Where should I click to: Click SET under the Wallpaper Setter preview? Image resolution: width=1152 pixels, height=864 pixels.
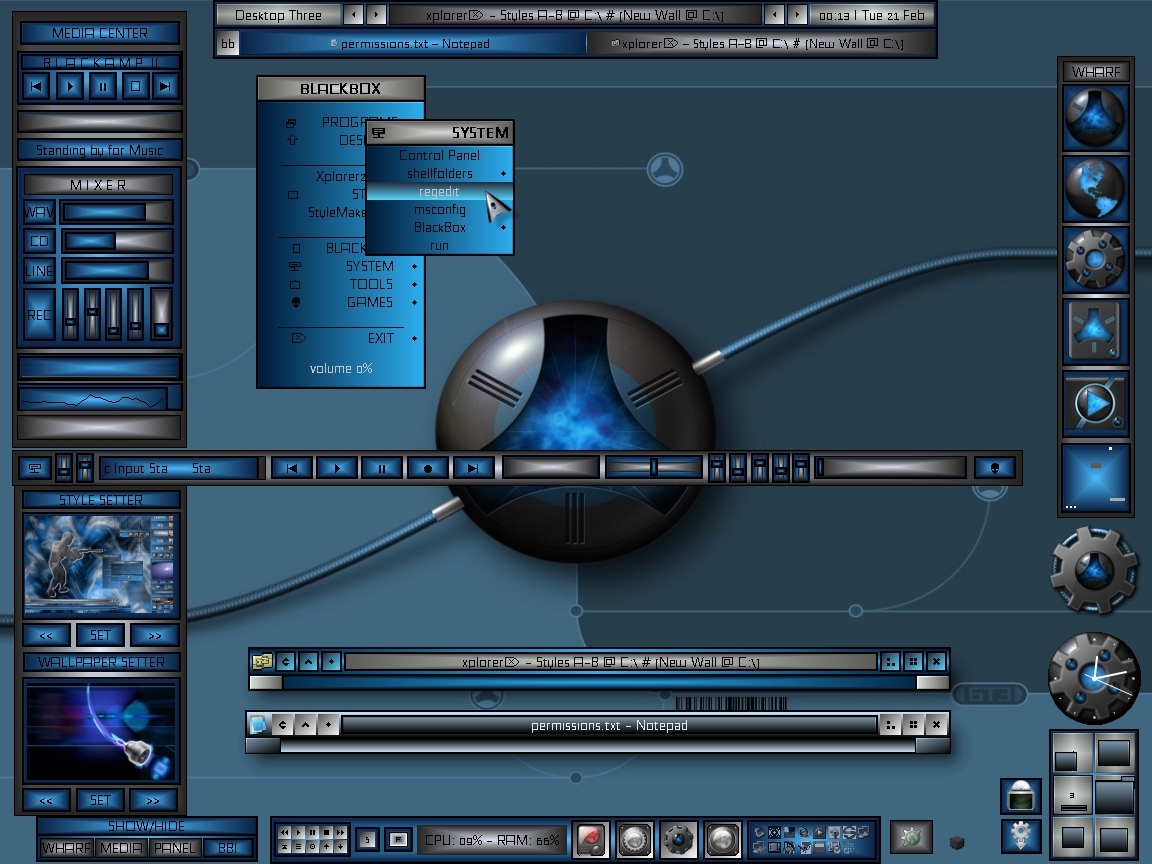tap(100, 799)
